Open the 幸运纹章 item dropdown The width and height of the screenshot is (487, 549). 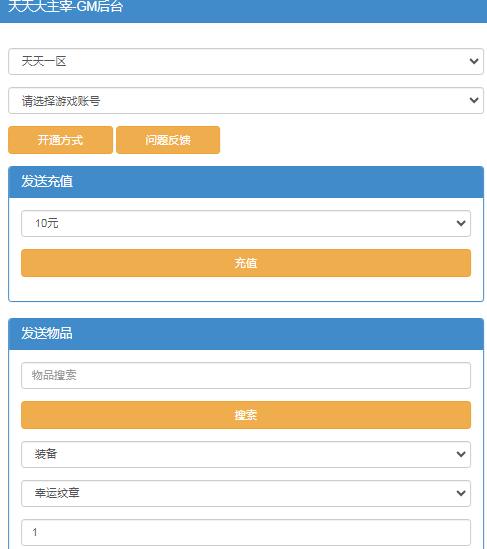tap(246, 493)
